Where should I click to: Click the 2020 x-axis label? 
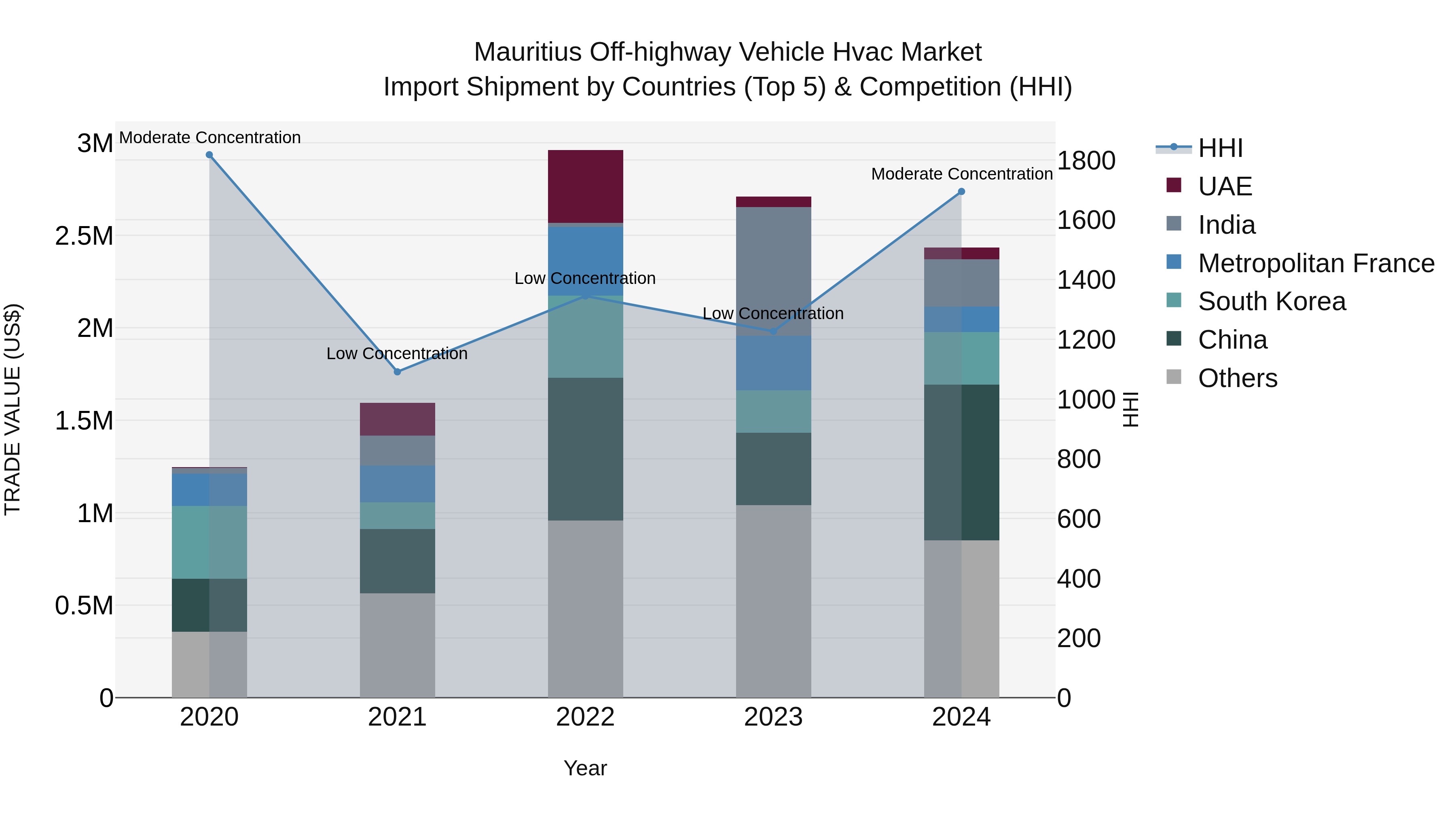tap(209, 717)
